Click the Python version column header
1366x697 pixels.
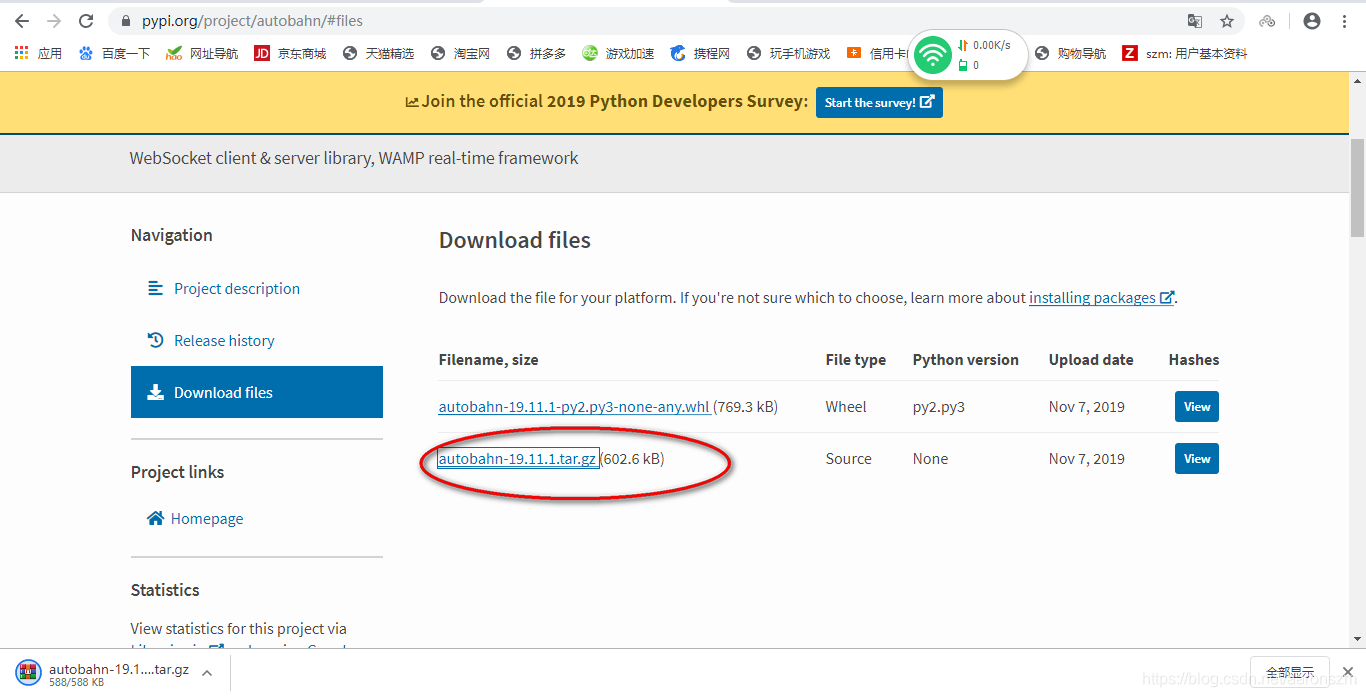966,360
